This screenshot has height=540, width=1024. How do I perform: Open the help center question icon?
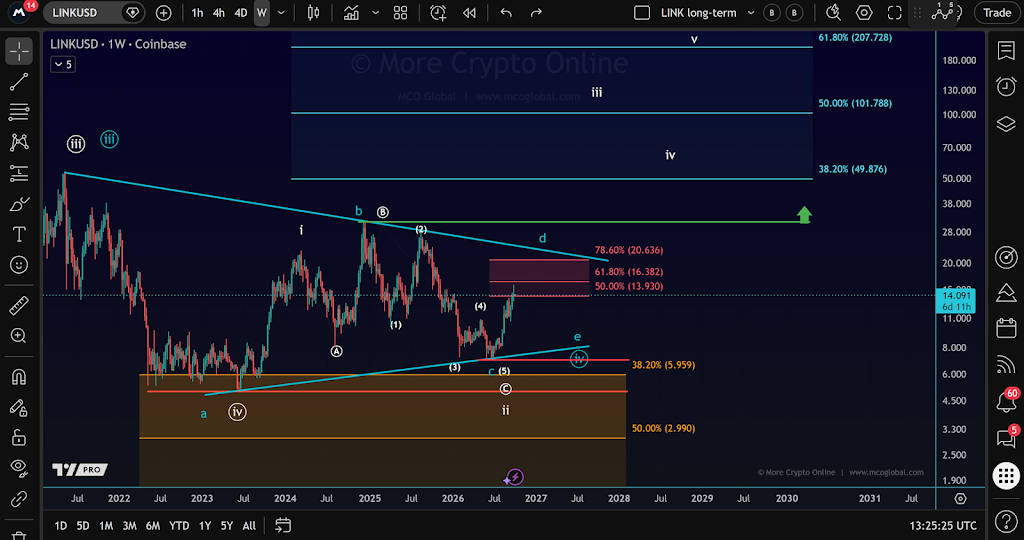click(1006, 522)
